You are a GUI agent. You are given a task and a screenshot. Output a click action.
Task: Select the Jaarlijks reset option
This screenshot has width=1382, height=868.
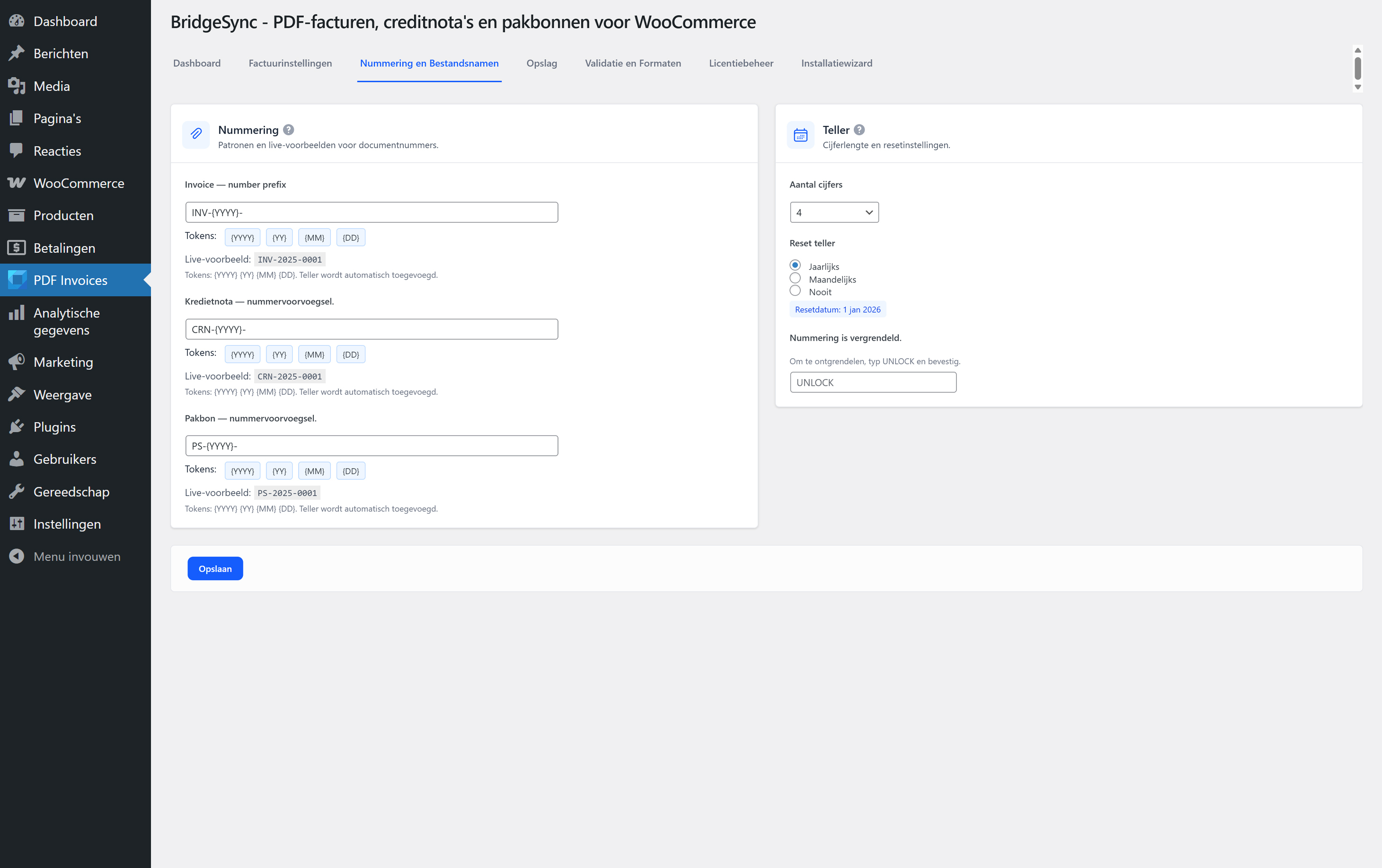795,265
